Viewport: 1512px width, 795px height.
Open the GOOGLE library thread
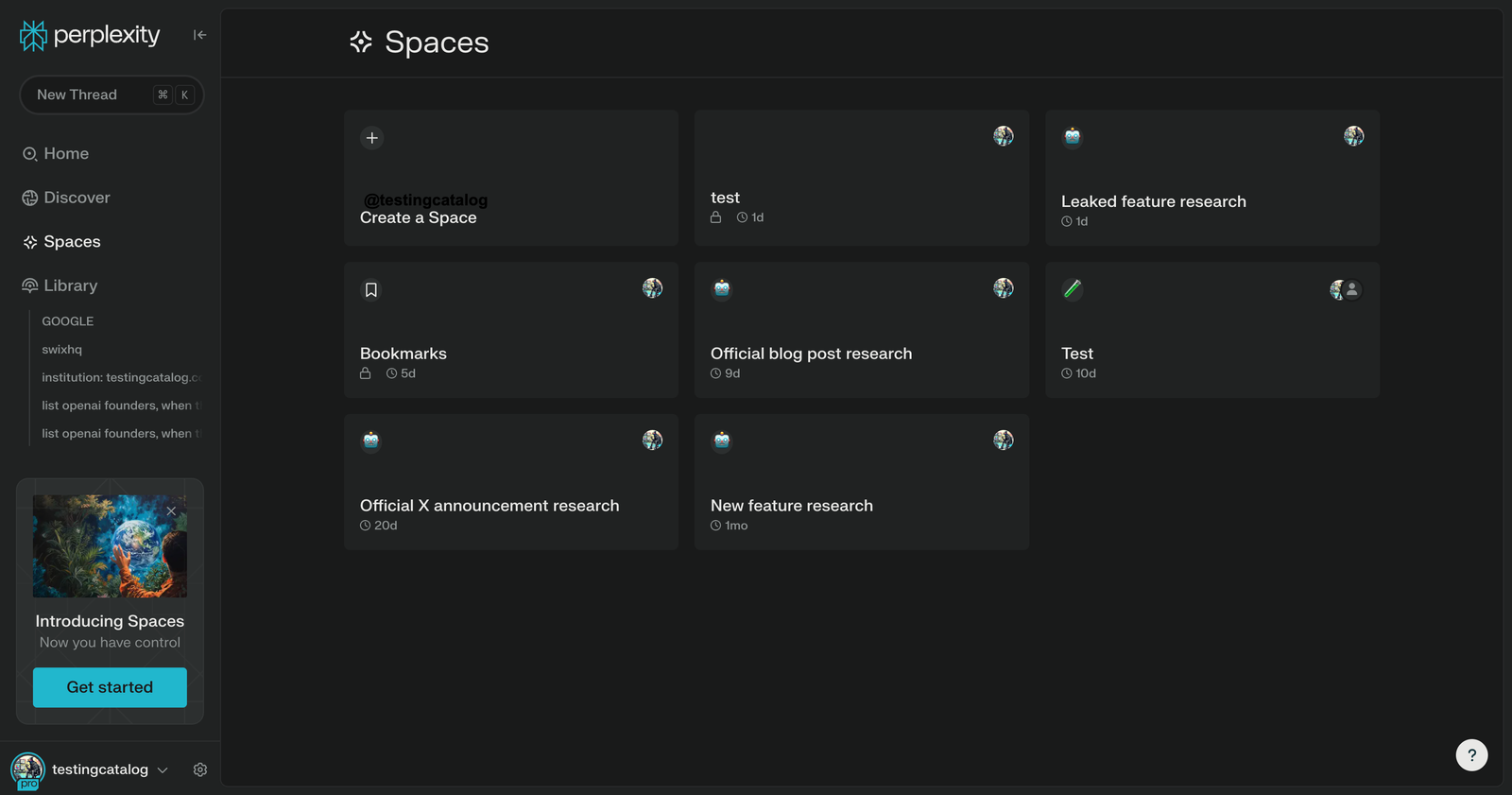click(68, 321)
